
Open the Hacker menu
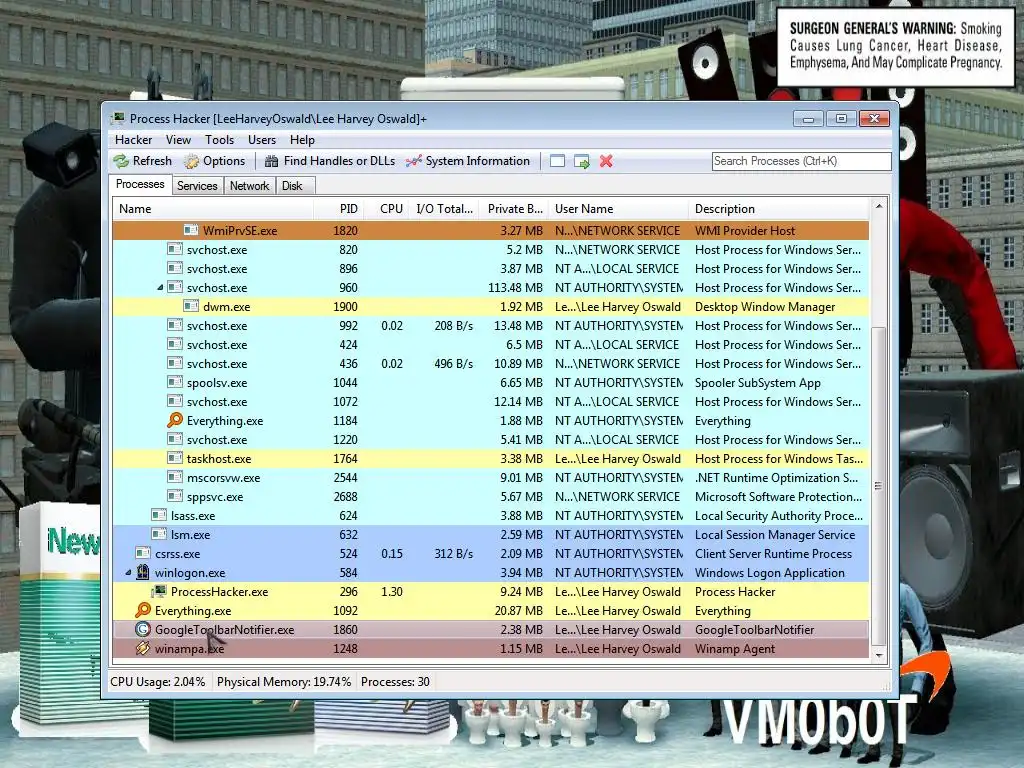[x=133, y=140]
